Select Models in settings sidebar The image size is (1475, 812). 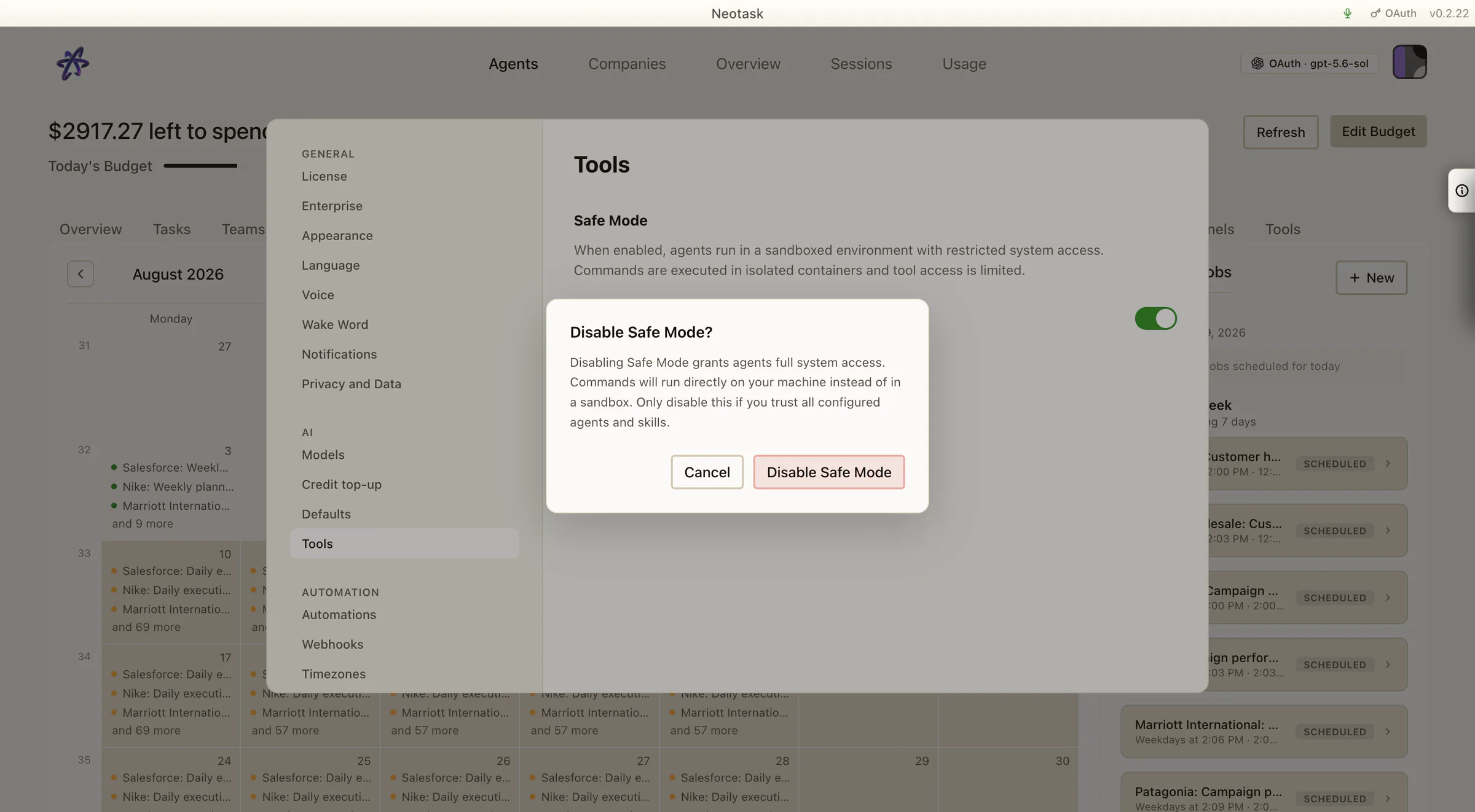coord(404,455)
